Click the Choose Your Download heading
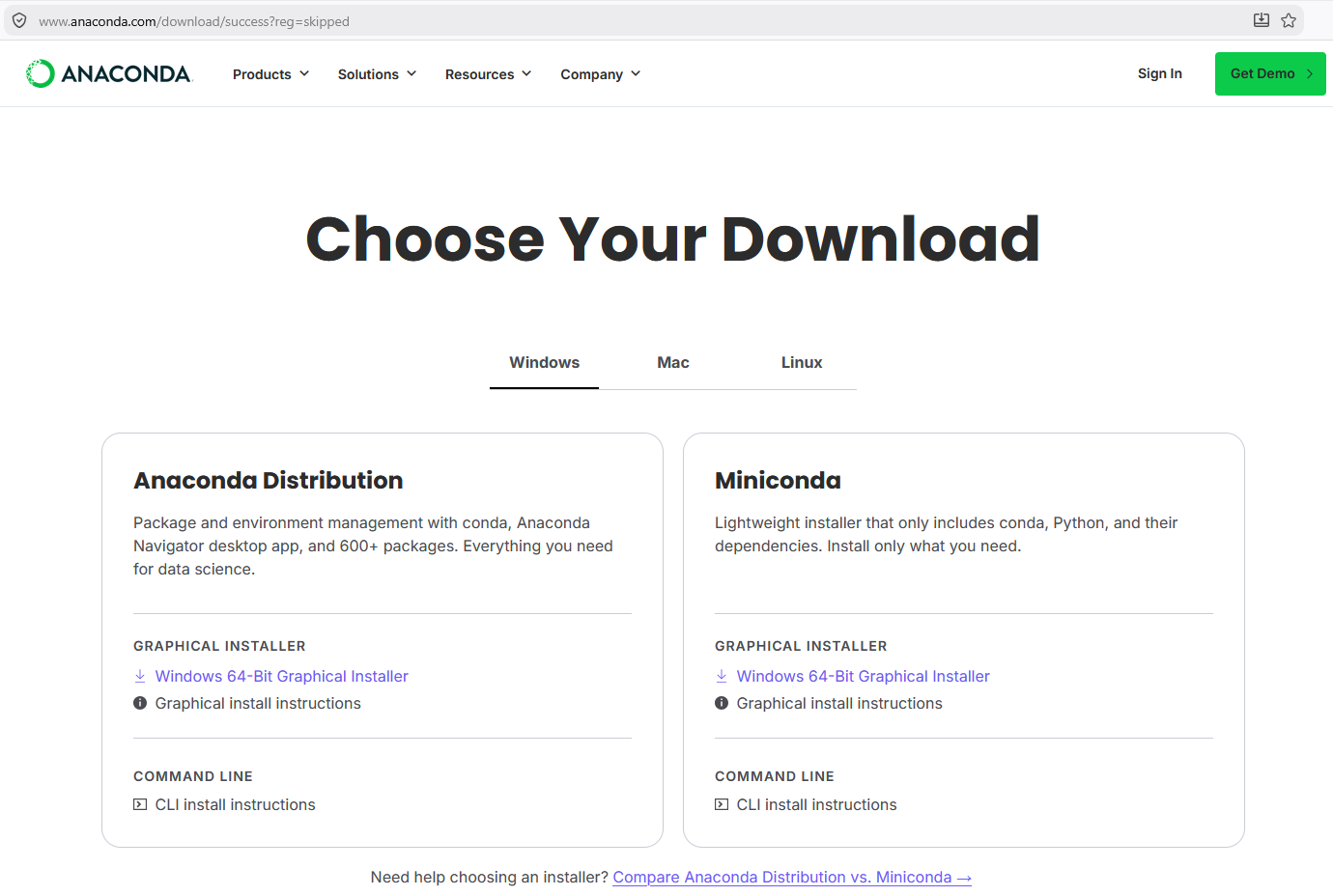Image resolution: width=1333 pixels, height=896 pixels. coord(673,238)
